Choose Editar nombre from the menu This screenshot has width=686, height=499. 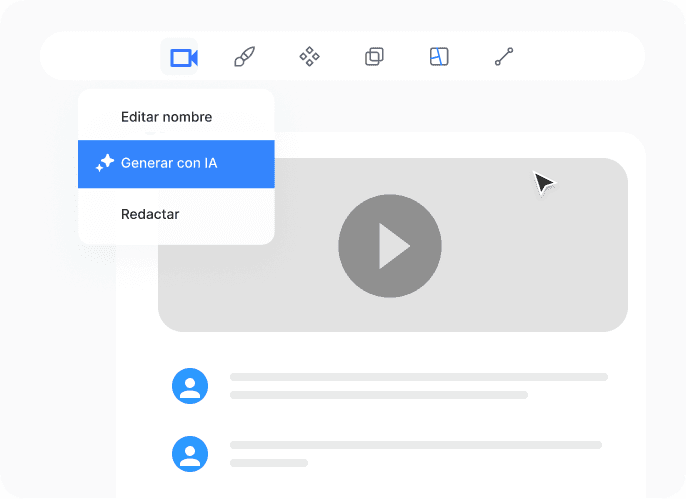click(176, 117)
